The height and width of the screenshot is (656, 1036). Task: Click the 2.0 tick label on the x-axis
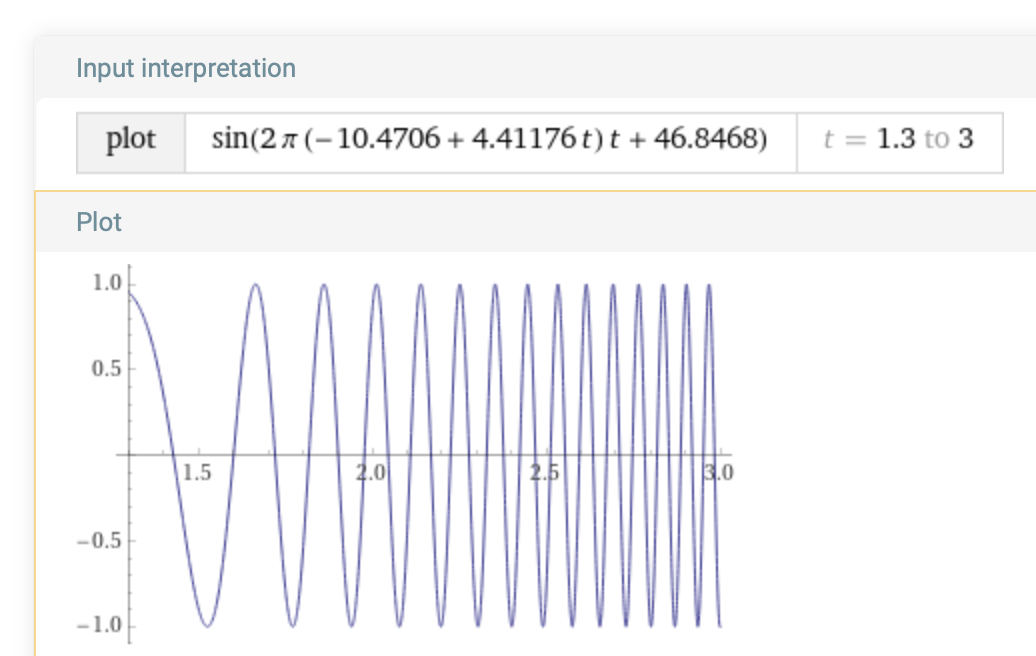coord(372,472)
